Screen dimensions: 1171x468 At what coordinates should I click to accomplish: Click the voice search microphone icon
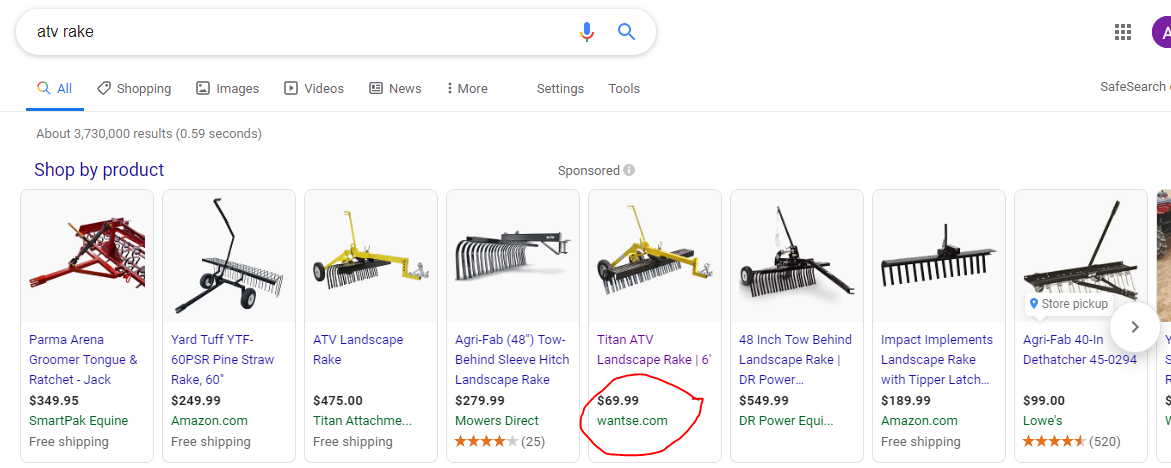click(x=587, y=31)
